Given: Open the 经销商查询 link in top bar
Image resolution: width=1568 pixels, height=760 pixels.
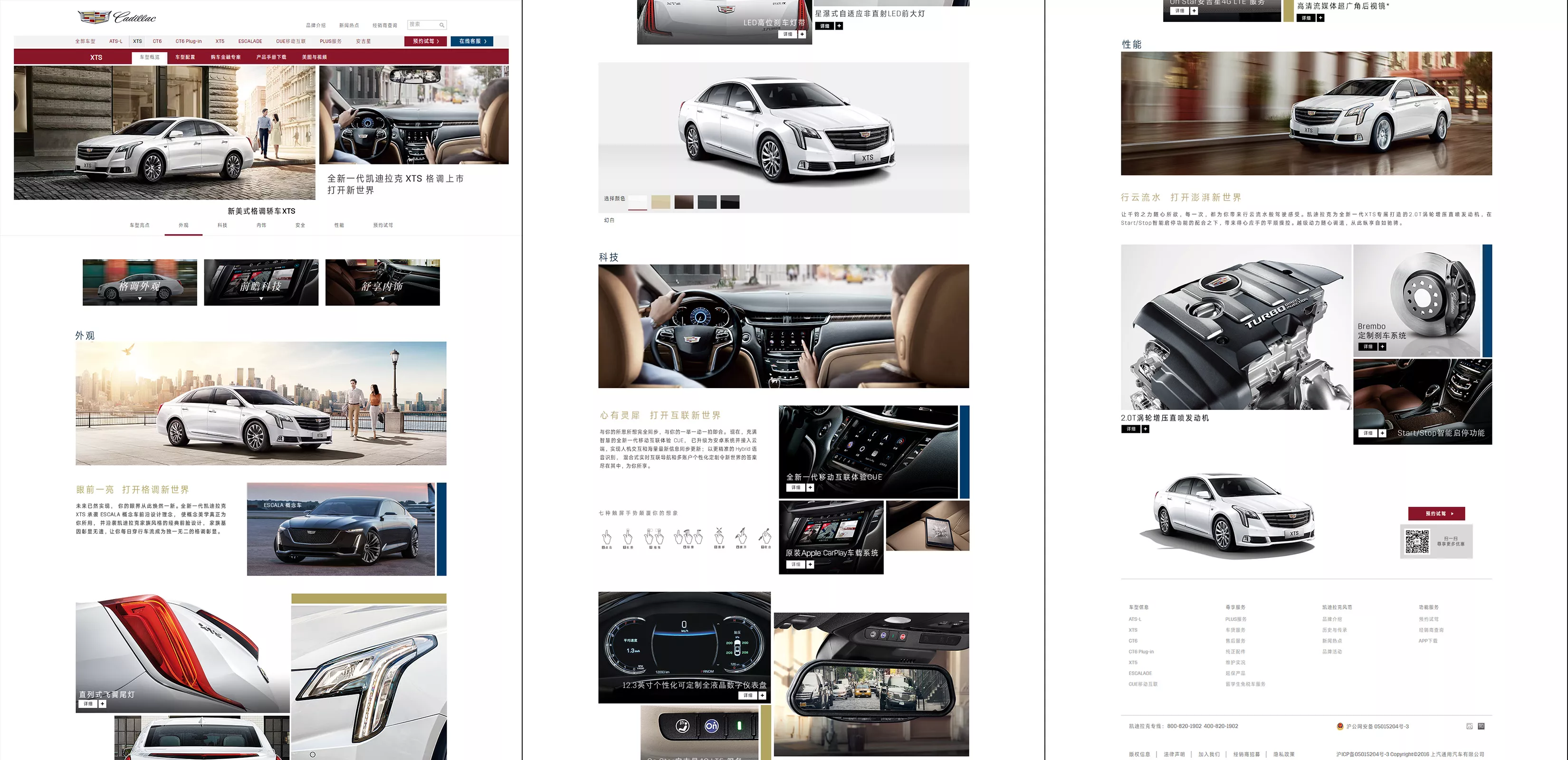Looking at the screenshot, I should tap(385, 26).
